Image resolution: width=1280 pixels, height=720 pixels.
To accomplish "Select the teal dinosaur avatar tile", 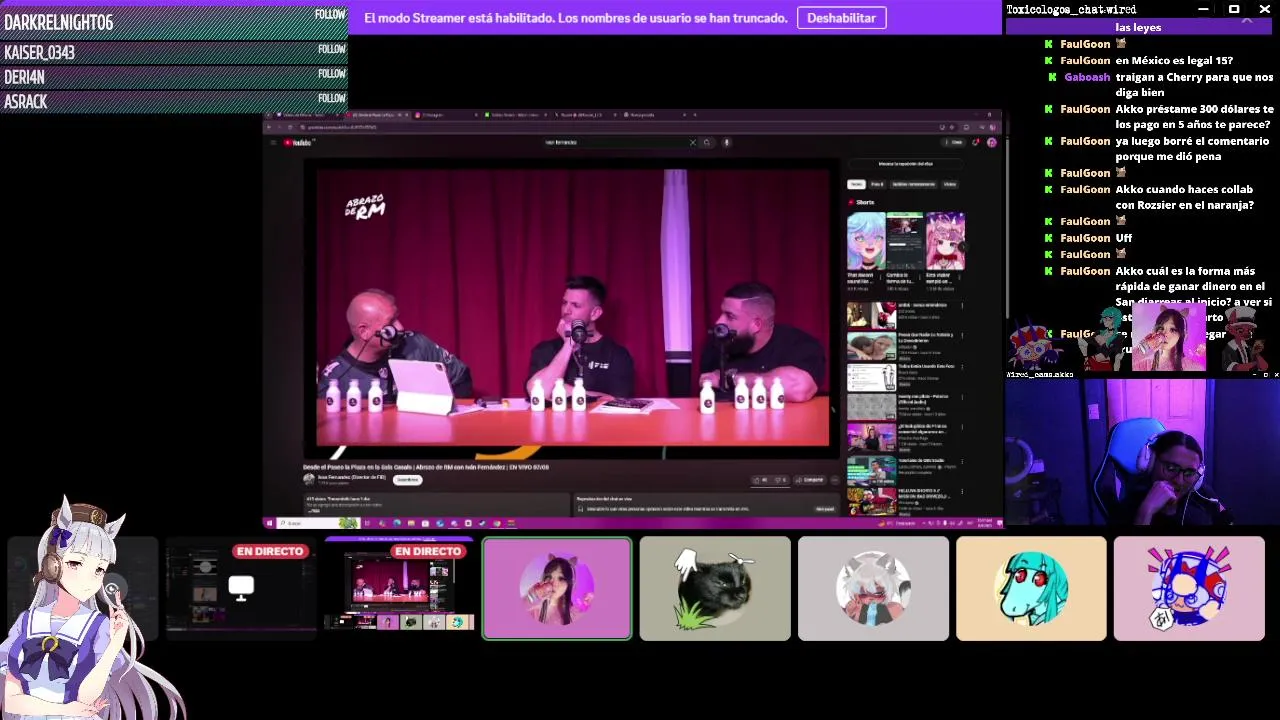I will point(1031,588).
